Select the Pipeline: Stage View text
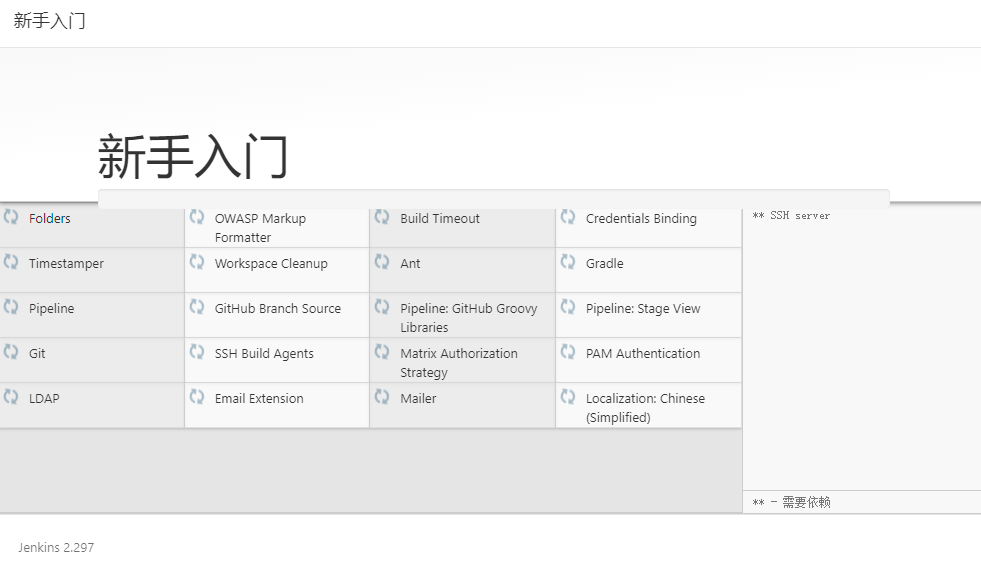981x566 pixels. coord(643,308)
